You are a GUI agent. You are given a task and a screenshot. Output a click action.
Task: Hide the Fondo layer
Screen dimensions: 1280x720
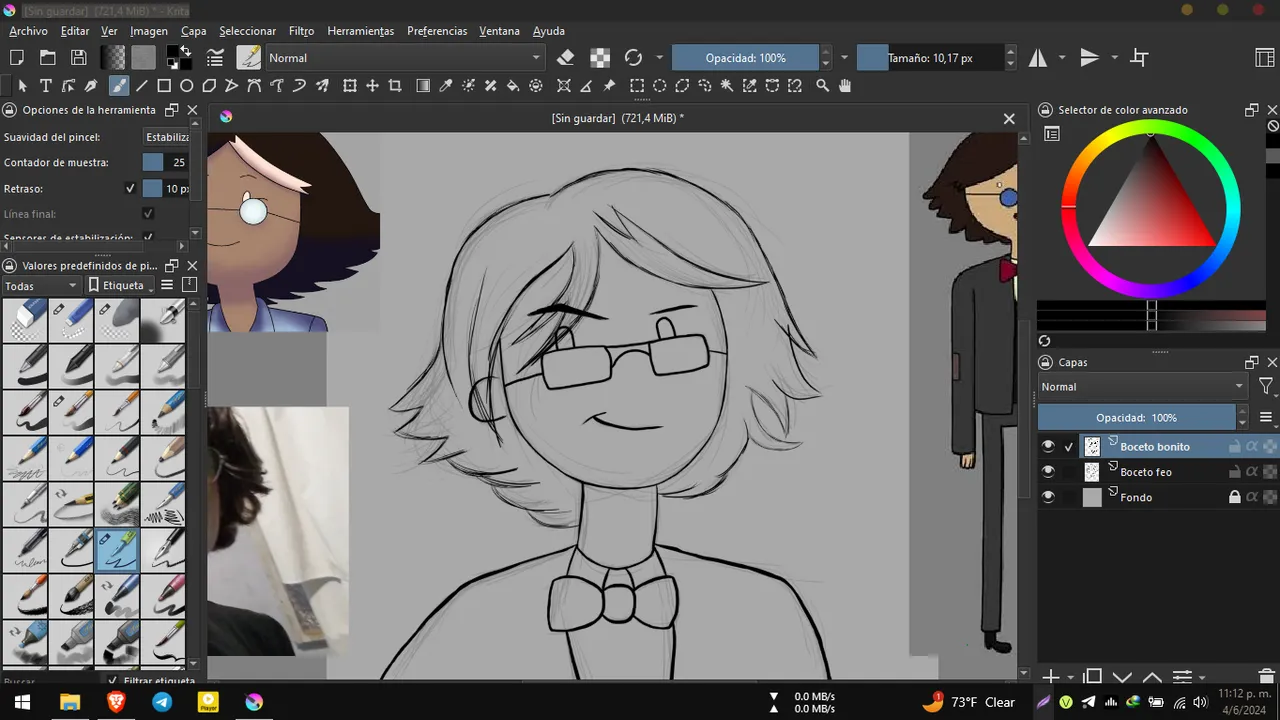tap(1048, 497)
